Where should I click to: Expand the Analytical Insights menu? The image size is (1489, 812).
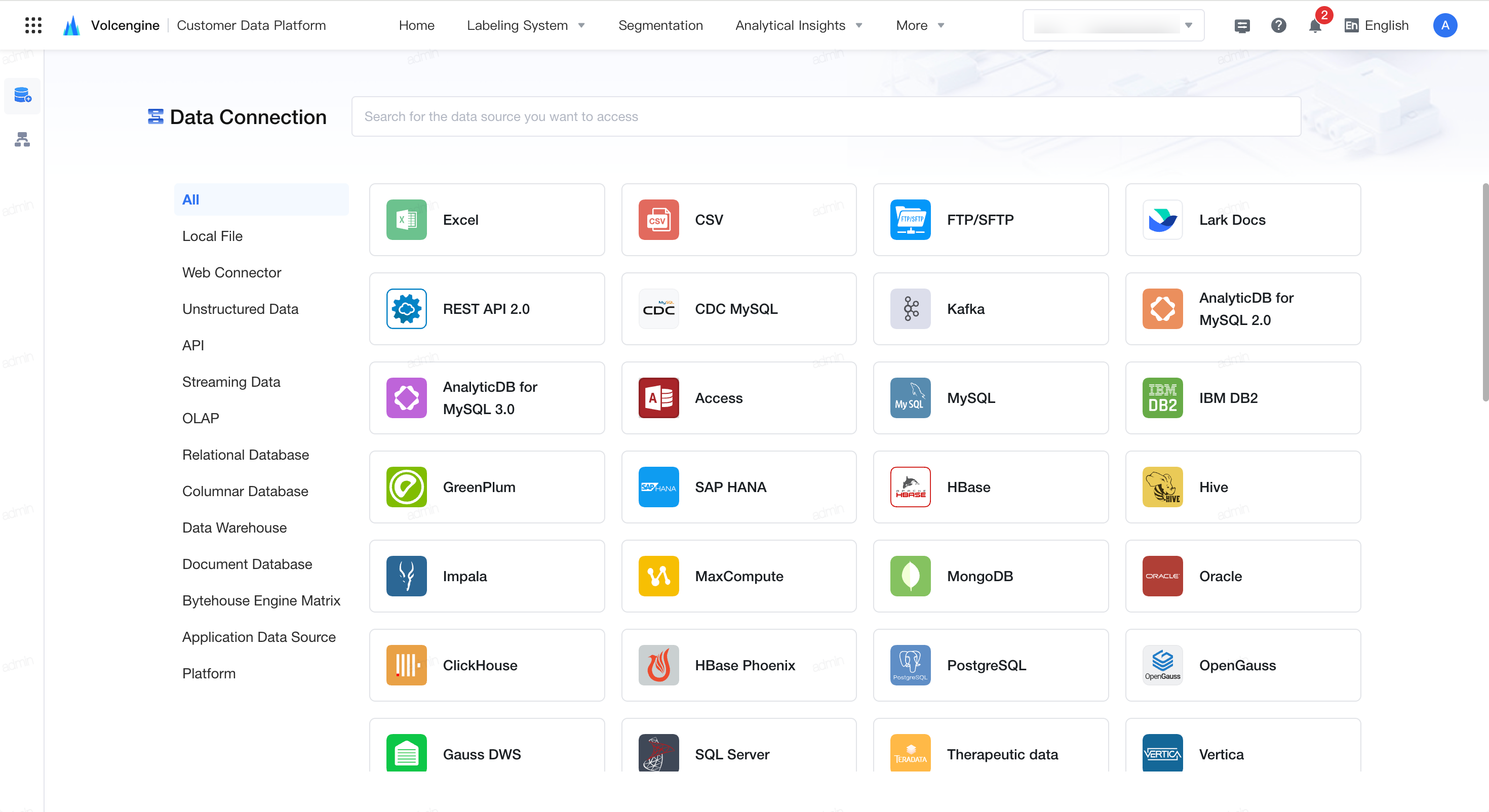(799, 25)
